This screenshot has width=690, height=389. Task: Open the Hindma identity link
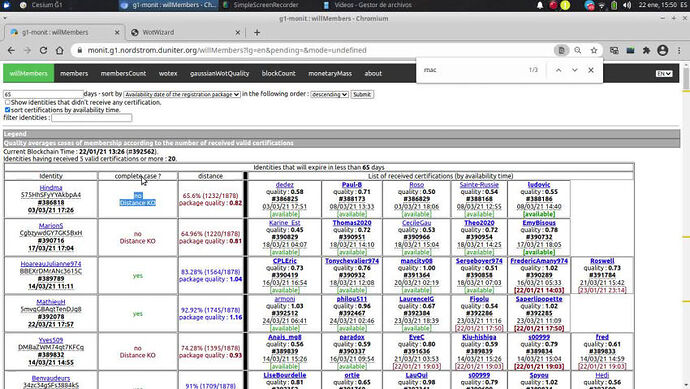tap(51, 188)
